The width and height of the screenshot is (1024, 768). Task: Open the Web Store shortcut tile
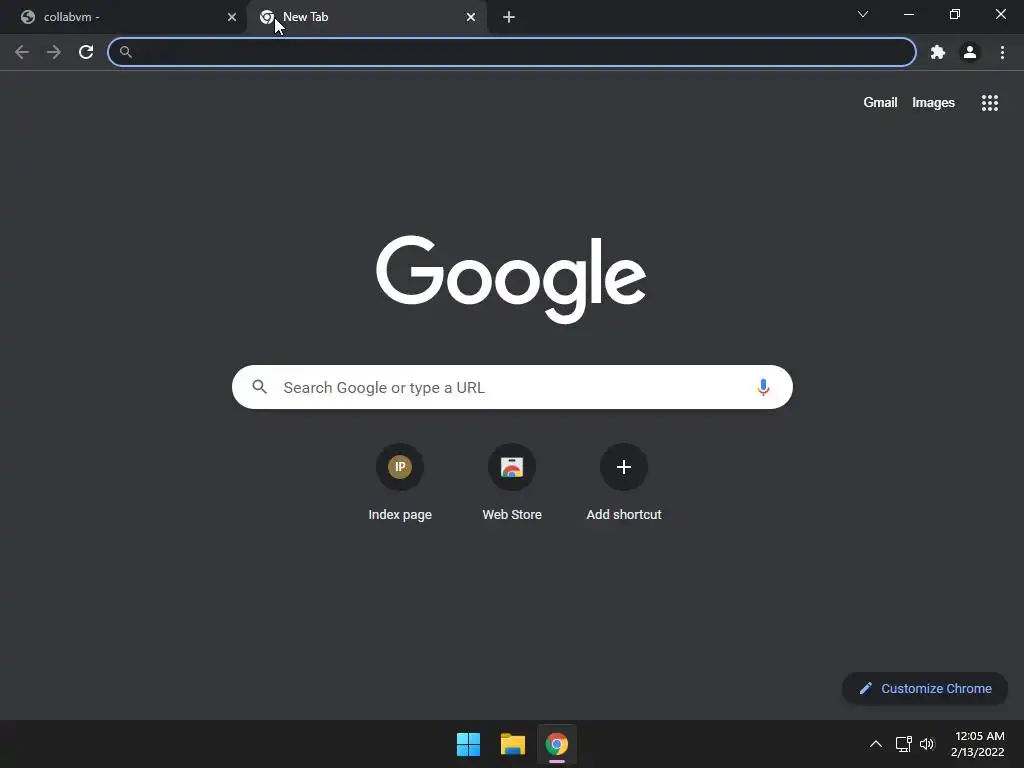pos(512,483)
